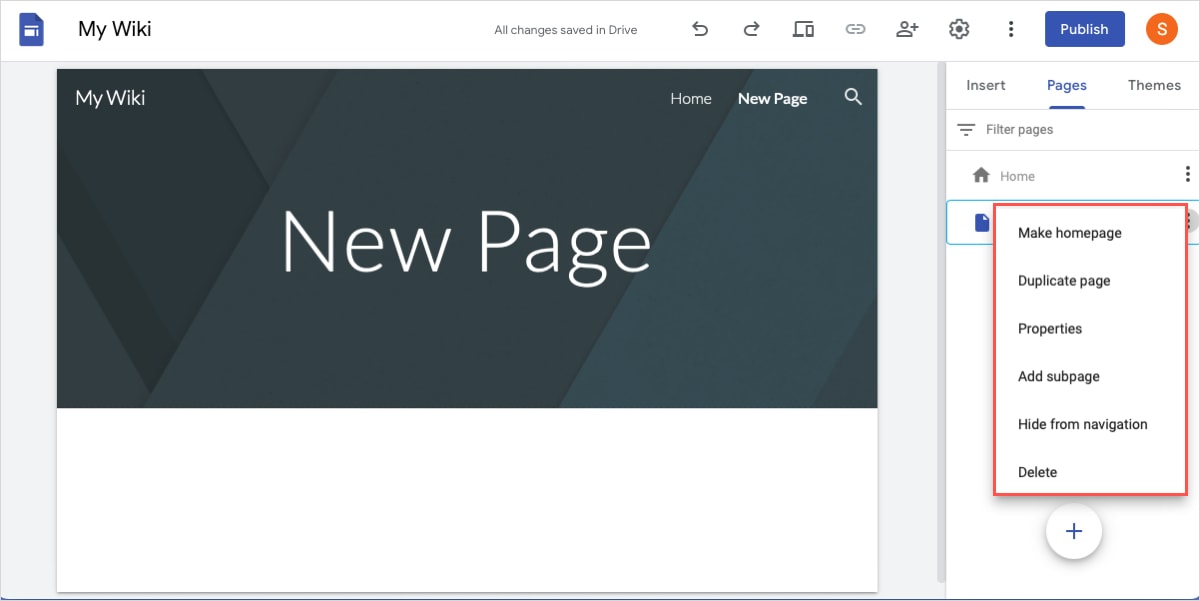Image resolution: width=1200 pixels, height=601 pixels.
Task: Publish the site
Action: click(1084, 29)
